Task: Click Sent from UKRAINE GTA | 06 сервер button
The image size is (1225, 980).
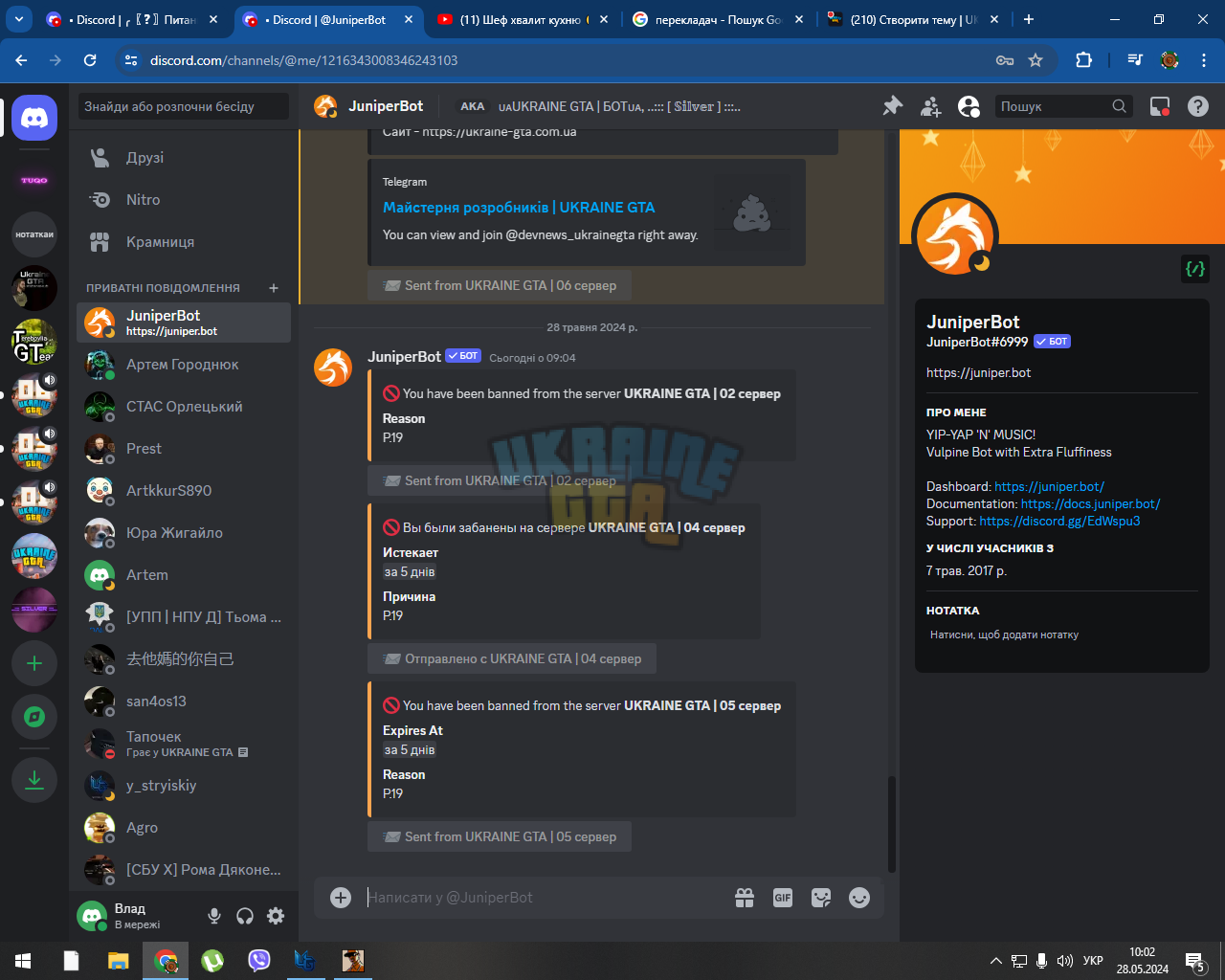Action: pos(500,285)
